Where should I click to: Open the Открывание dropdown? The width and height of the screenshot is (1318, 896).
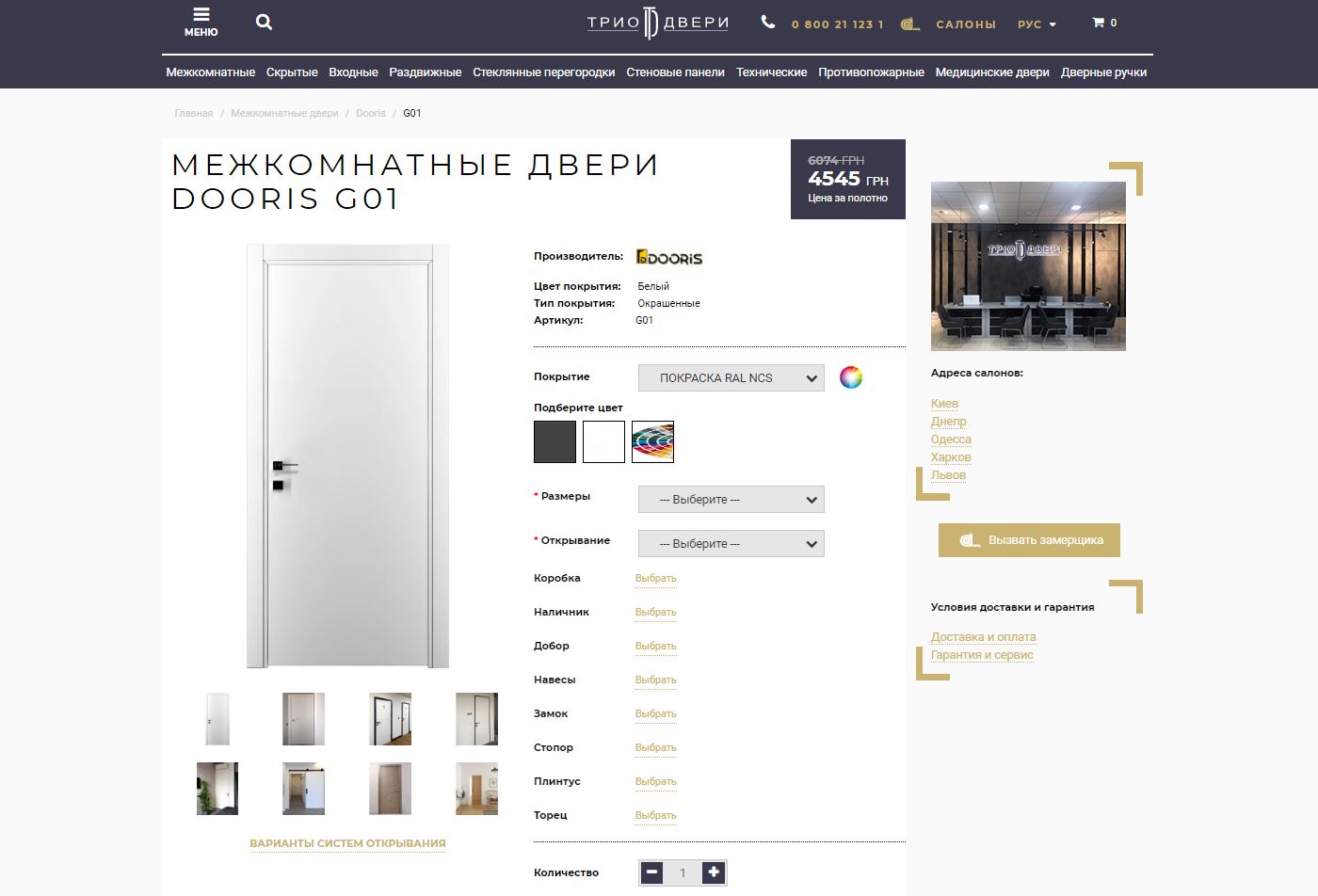[x=731, y=544]
